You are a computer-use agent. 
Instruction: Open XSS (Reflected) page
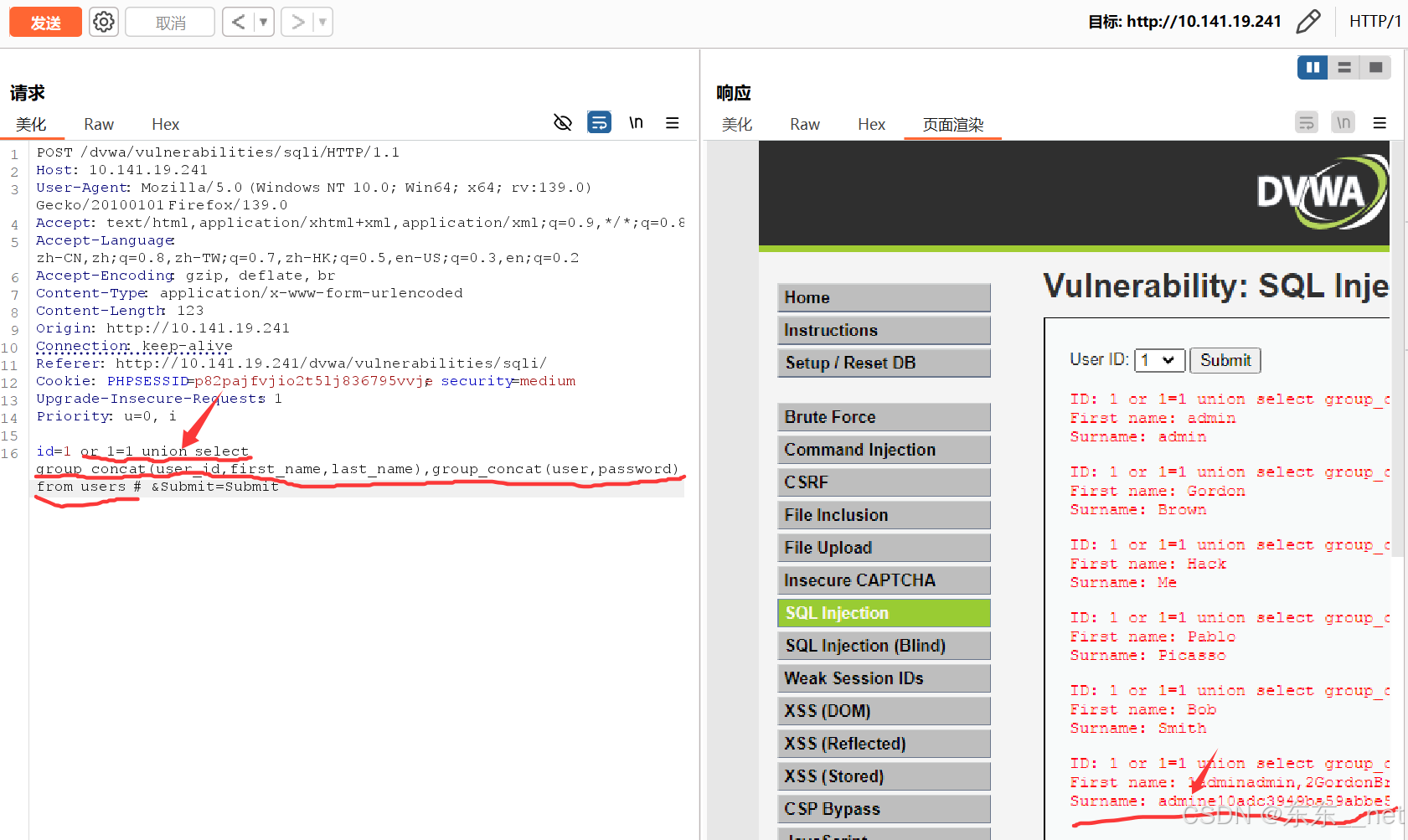click(884, 744)
